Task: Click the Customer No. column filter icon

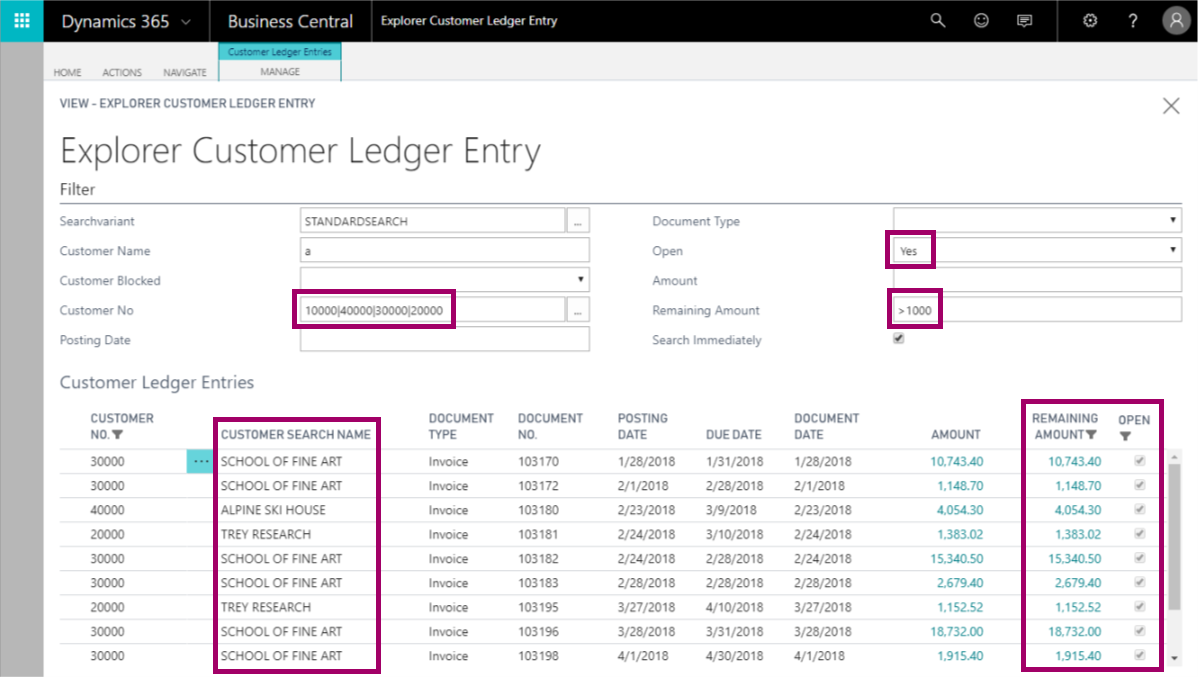Action: pos(118,435)
